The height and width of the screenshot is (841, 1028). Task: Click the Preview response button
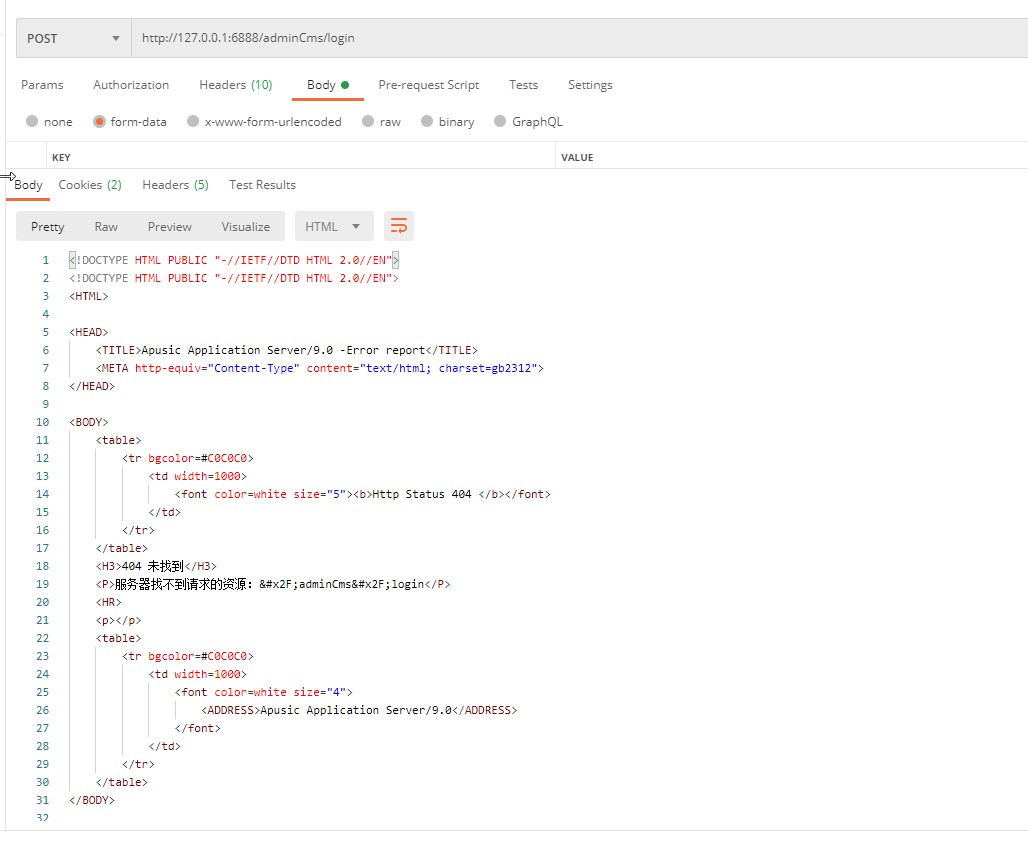click(x=170, y=227)
